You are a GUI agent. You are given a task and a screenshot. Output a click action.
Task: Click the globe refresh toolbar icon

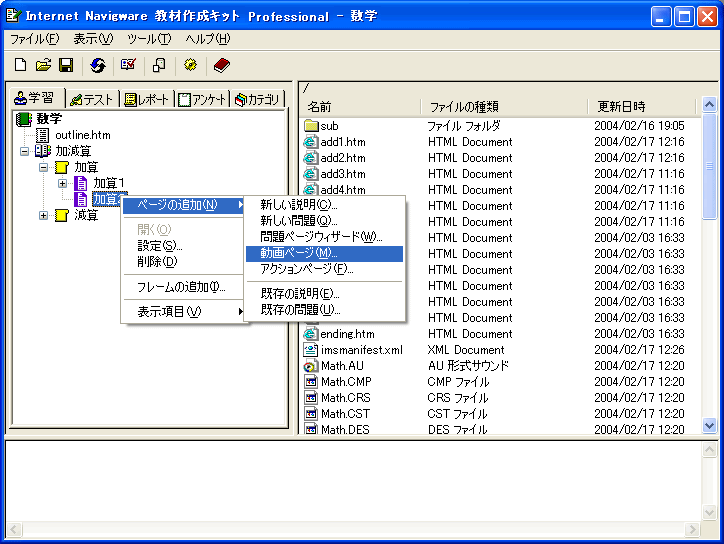pos(97,65)
